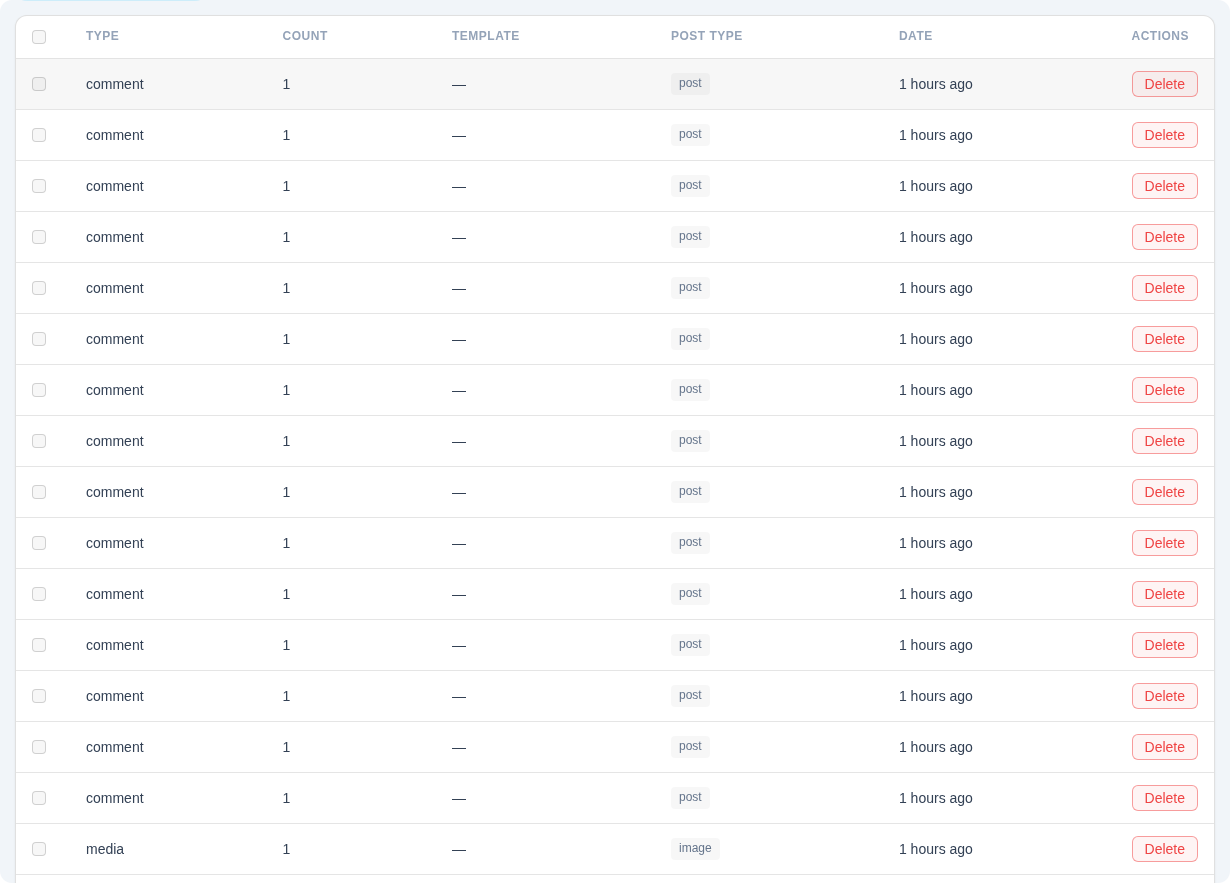Check the checkbox on the first comment row
The height and width of the screenshot is (883, 1230).
coord(39,84)
